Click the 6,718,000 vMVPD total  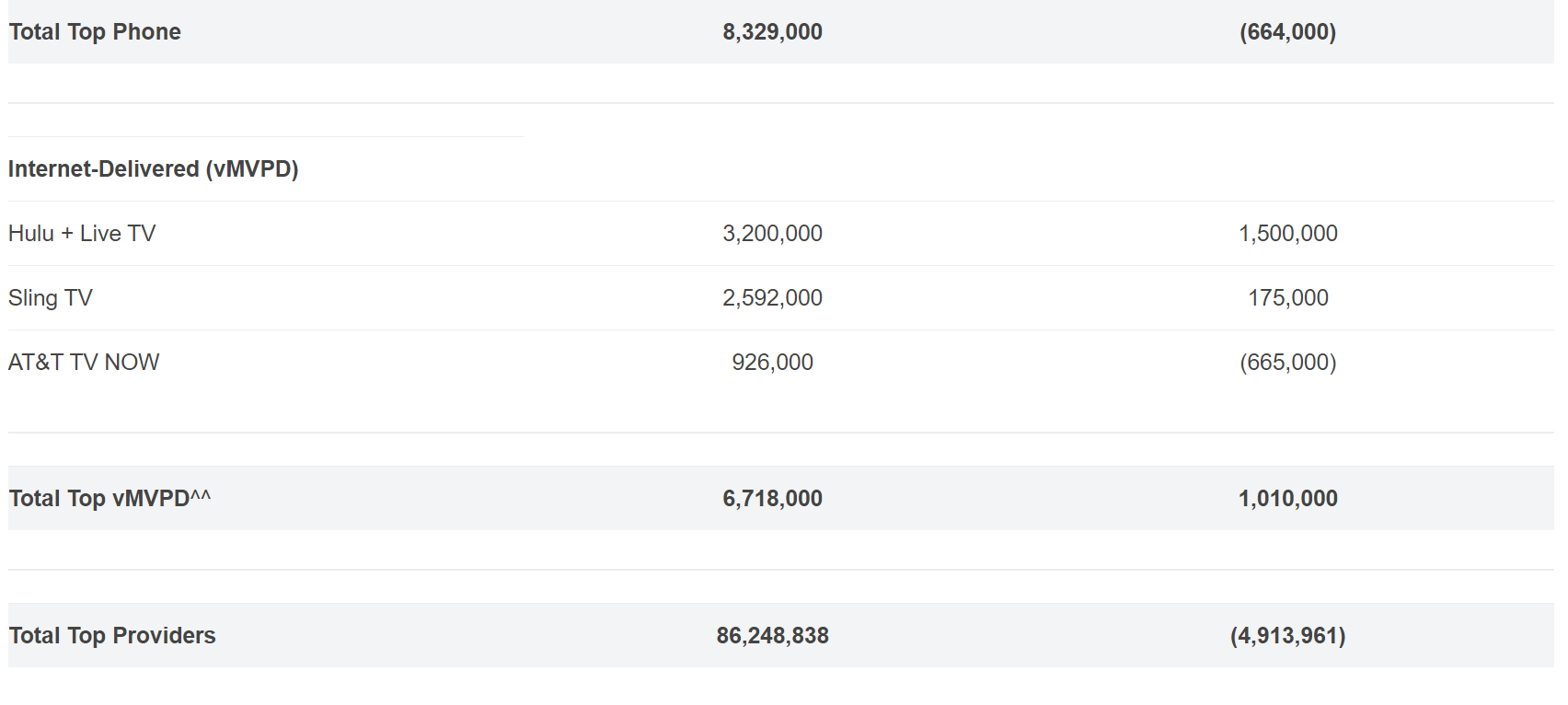(x=772, y=499)
